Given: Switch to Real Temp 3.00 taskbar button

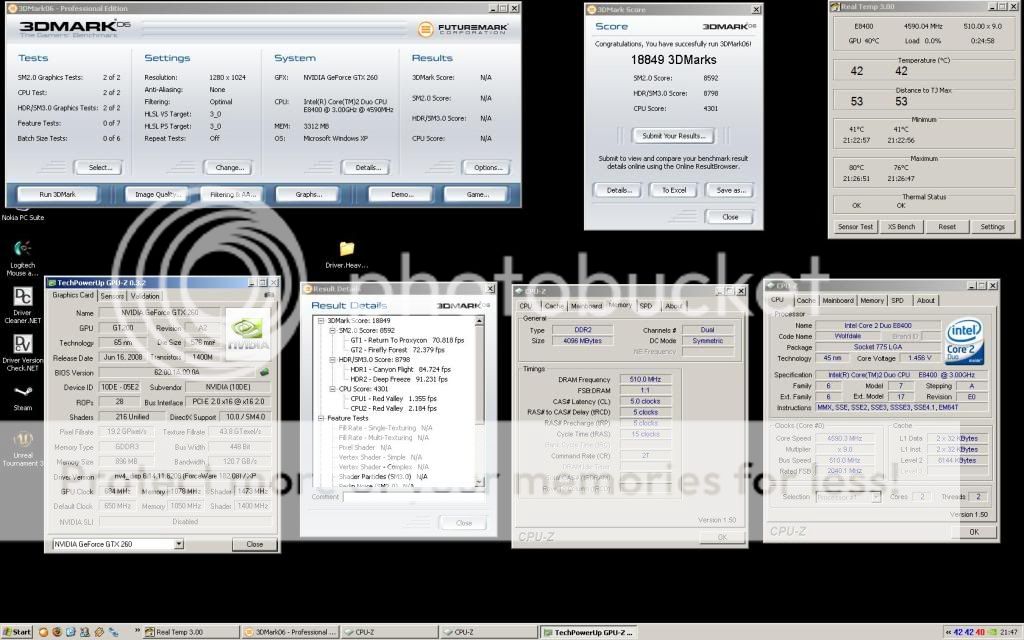Looking at the screenshot, I should [x=191, y=632].
